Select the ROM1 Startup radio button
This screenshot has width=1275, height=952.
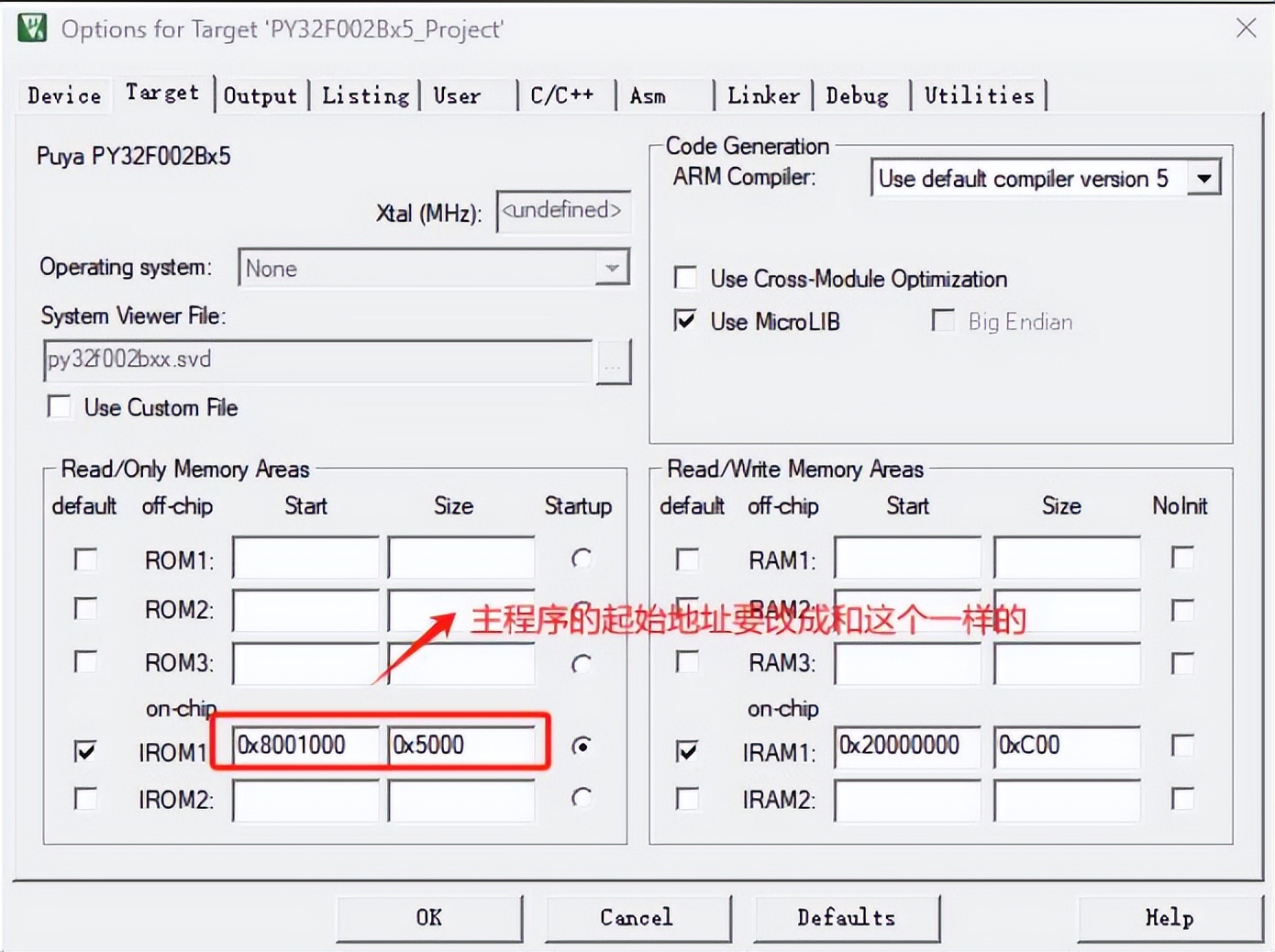582,558
